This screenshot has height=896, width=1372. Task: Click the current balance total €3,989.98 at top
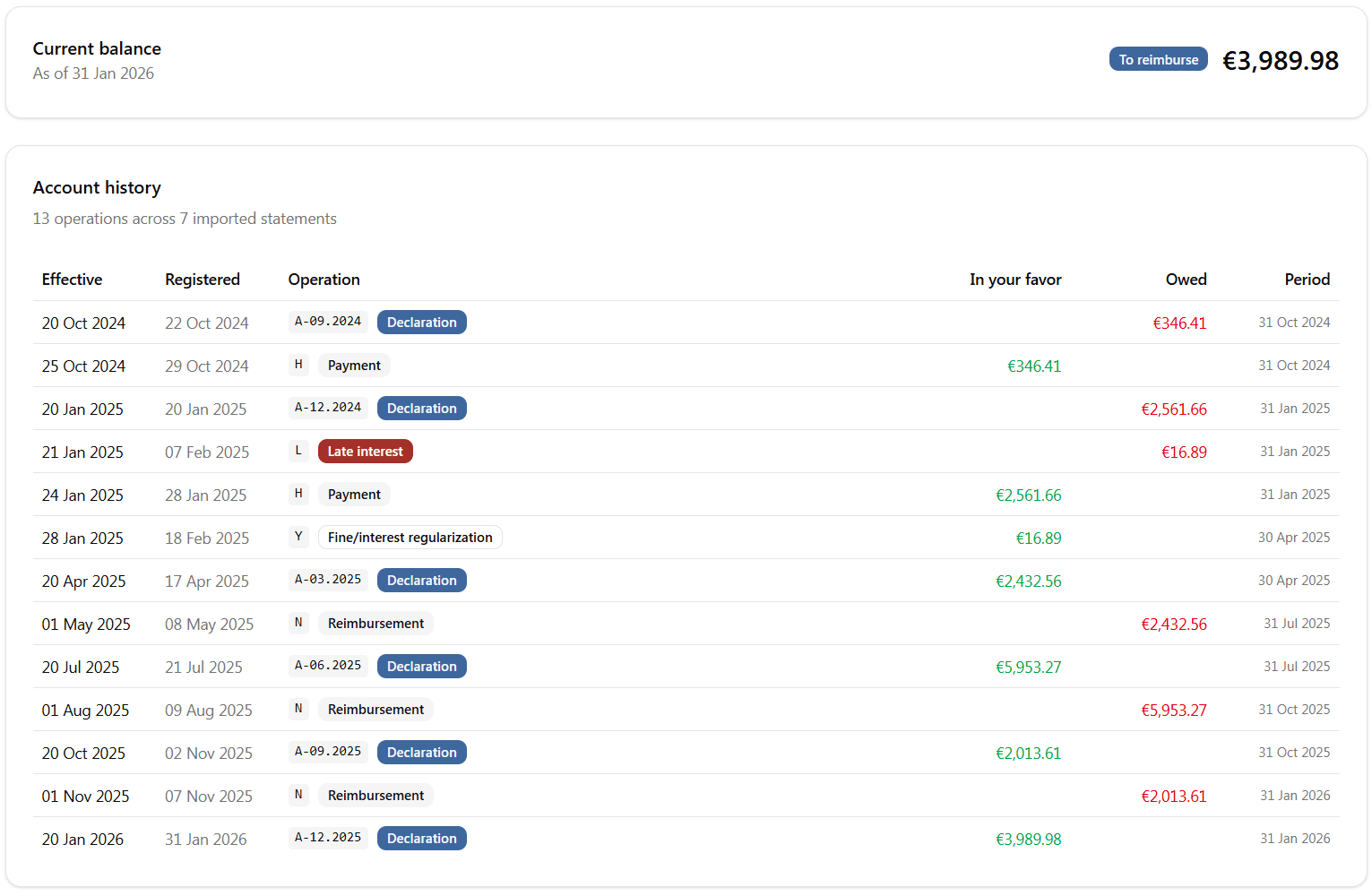[x=1280, y=61]
